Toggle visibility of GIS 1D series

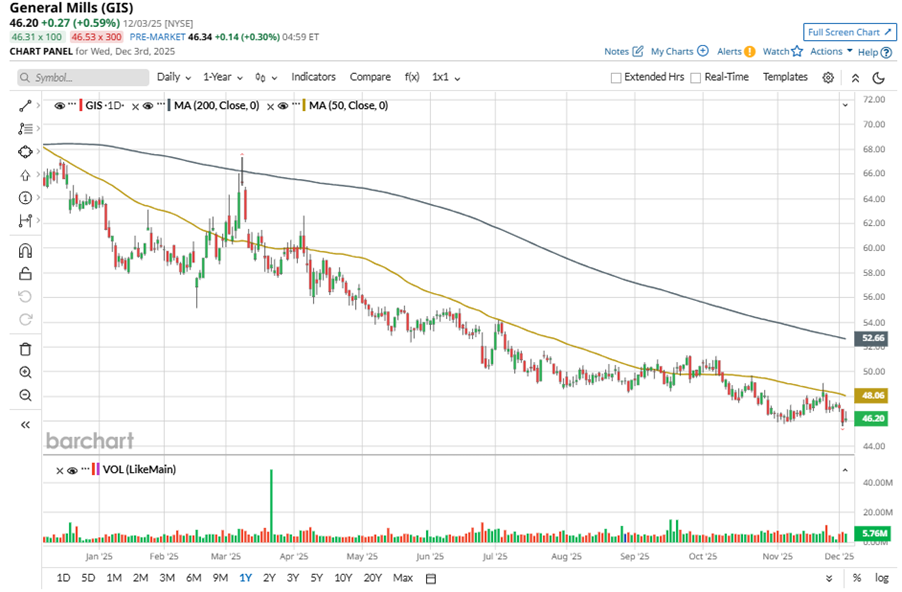tap(59, 106)
